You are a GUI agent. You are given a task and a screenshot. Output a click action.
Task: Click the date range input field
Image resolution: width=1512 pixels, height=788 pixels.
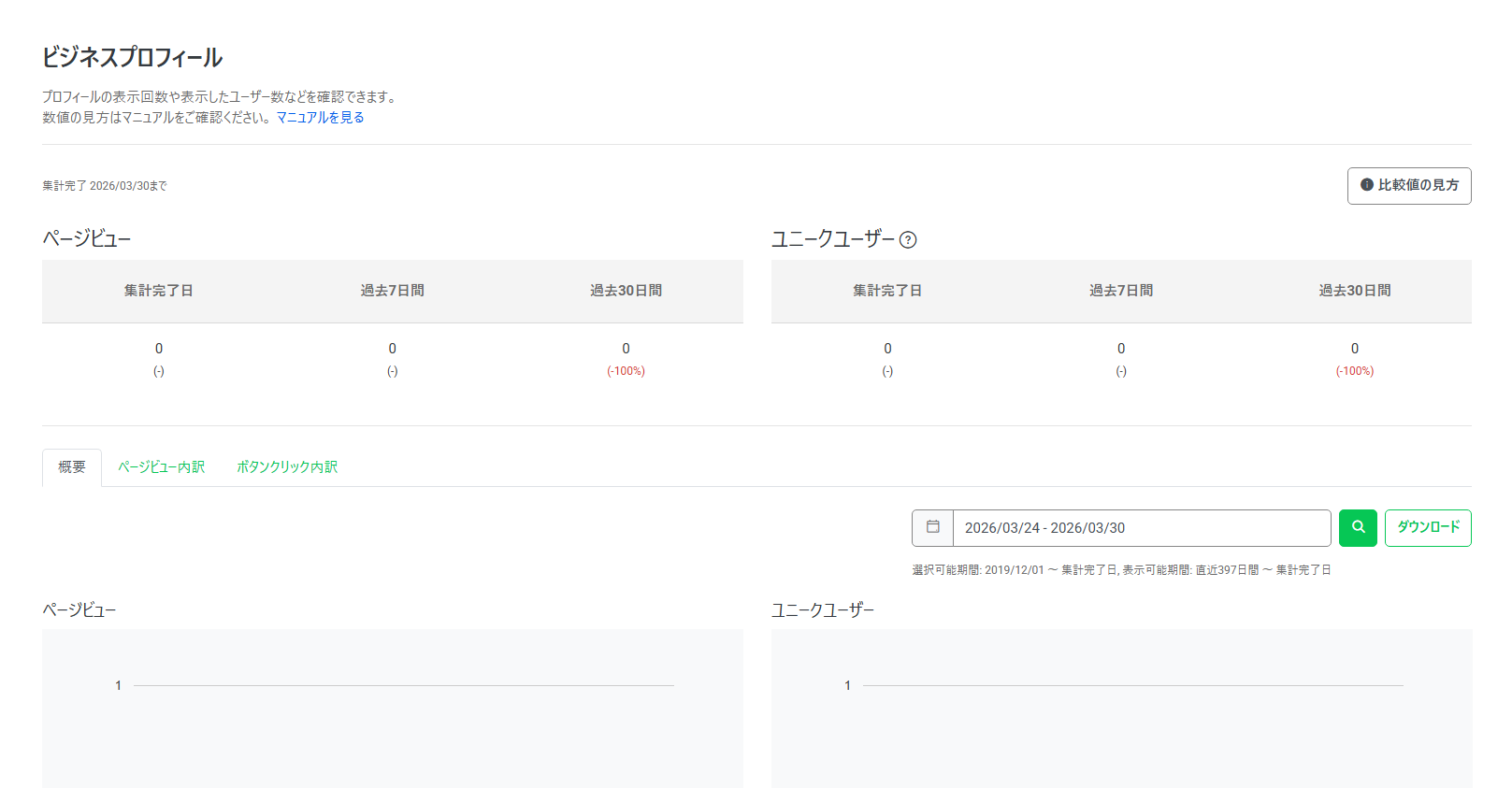point(1141,528)
